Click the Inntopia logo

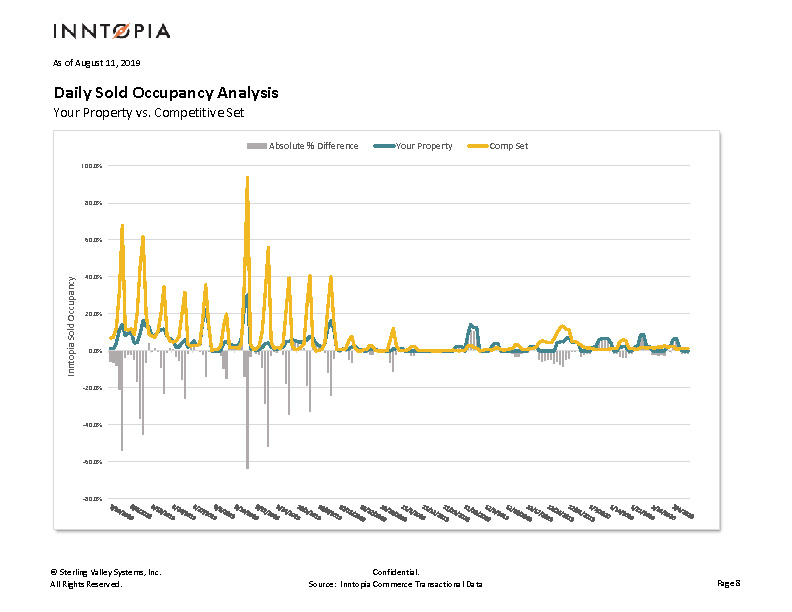pyautogui.click(x=111, y=31)
